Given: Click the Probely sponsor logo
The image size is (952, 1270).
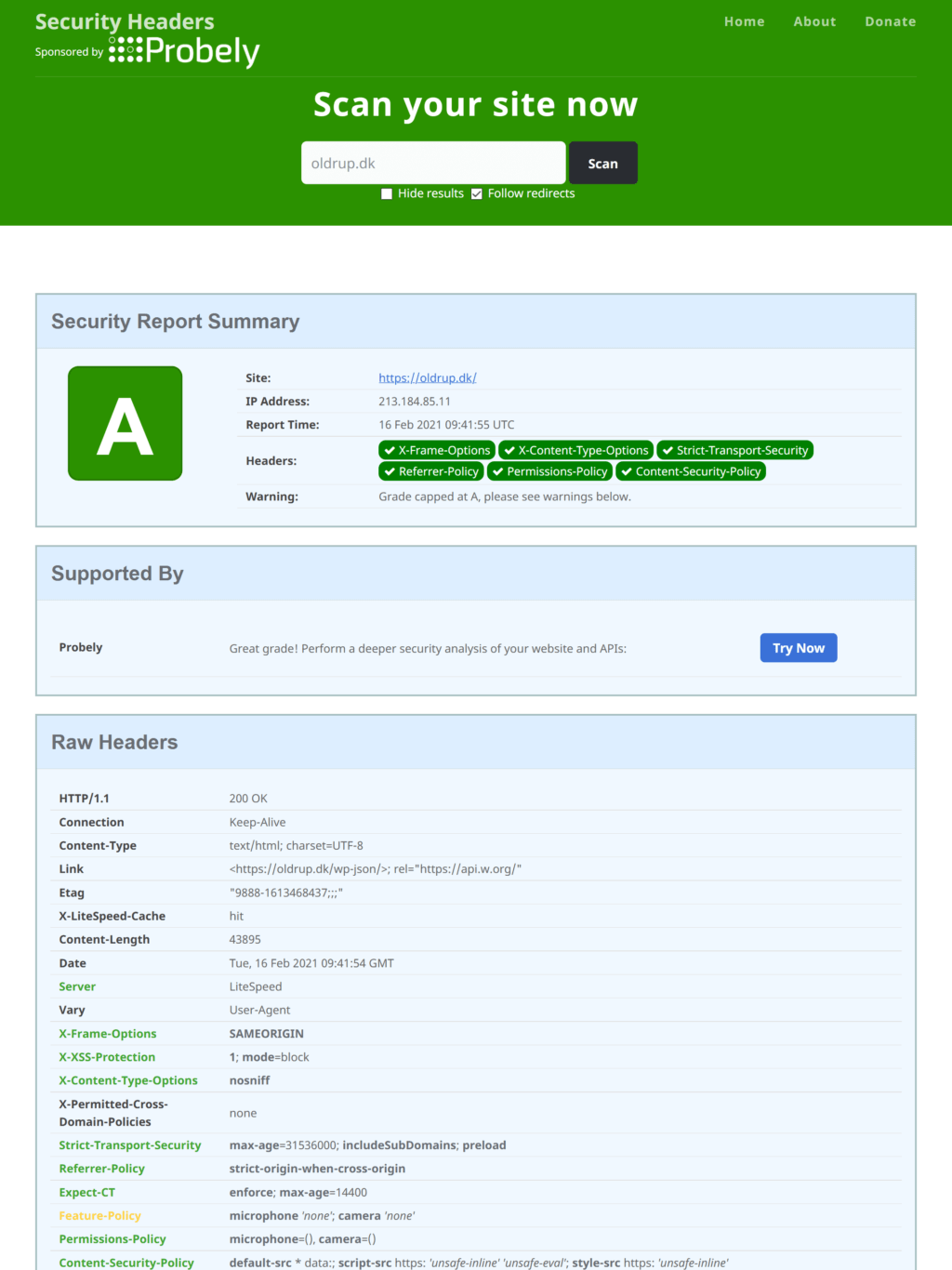Looking at the screenshot, I should (184, 51).
